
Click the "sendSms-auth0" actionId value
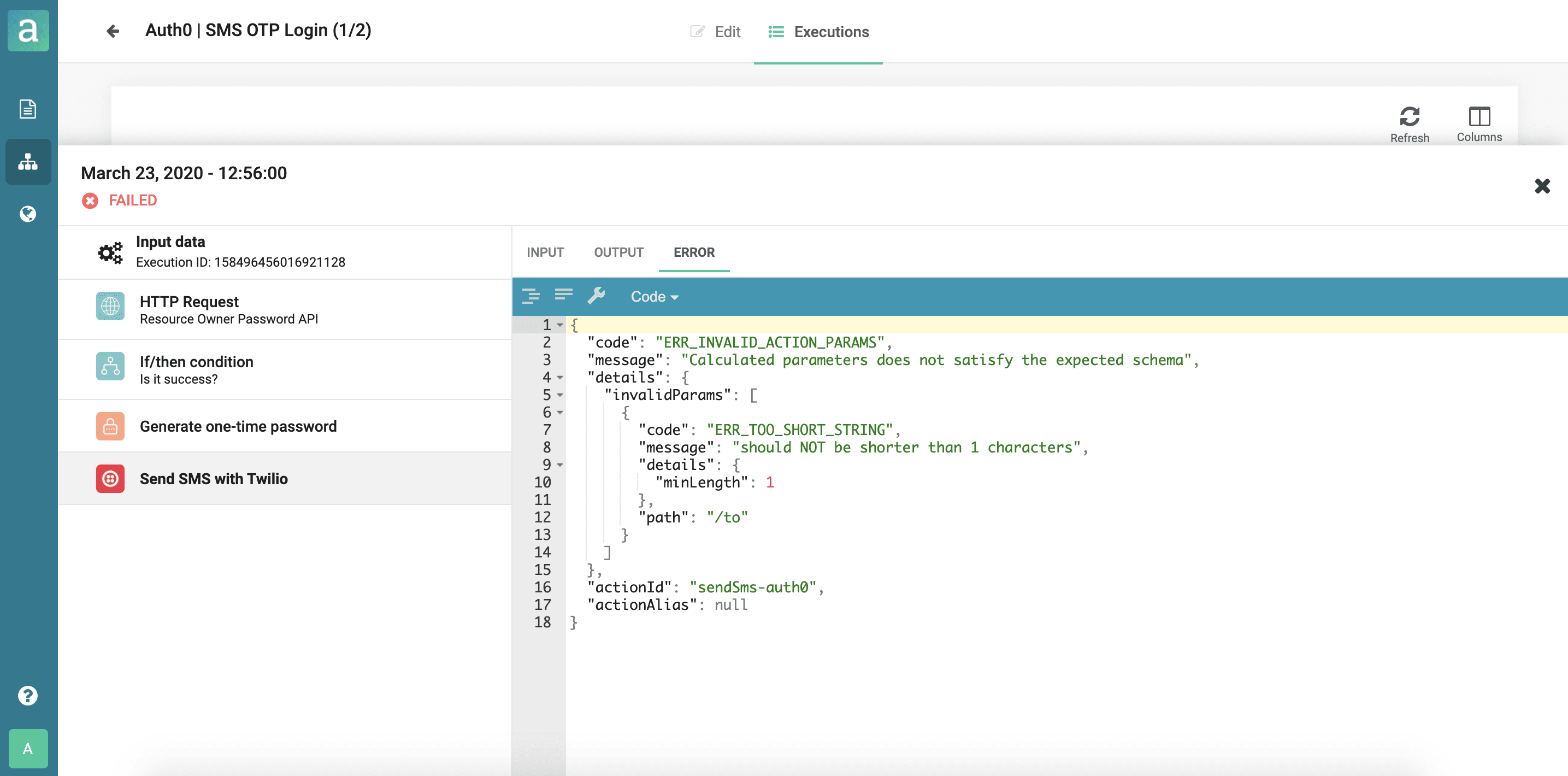752,587
